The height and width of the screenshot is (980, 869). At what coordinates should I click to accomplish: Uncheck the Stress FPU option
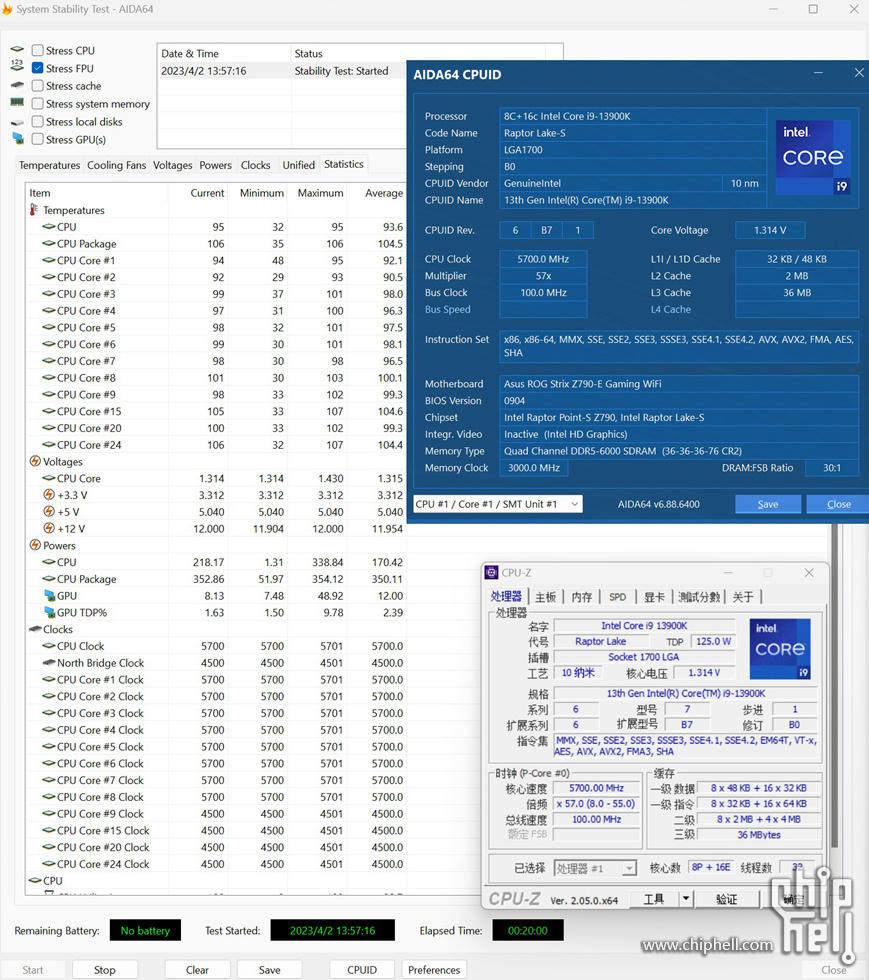(38, 68)
